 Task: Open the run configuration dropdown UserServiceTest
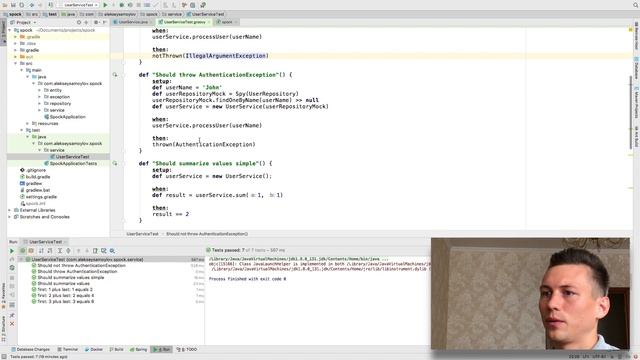coord(78,5)
